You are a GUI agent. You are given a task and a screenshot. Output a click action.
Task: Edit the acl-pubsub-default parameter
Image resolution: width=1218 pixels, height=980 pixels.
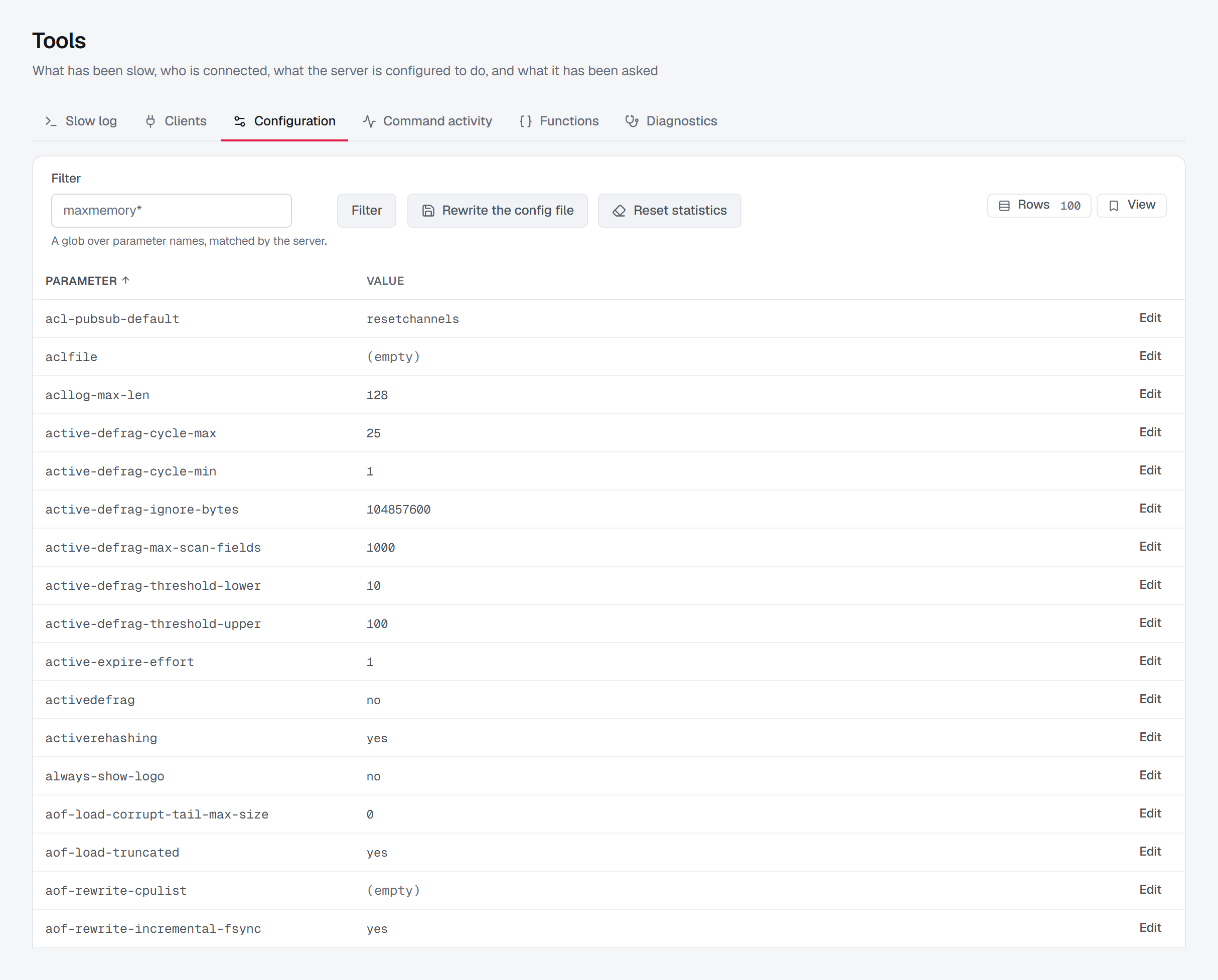click(1150, 318)
